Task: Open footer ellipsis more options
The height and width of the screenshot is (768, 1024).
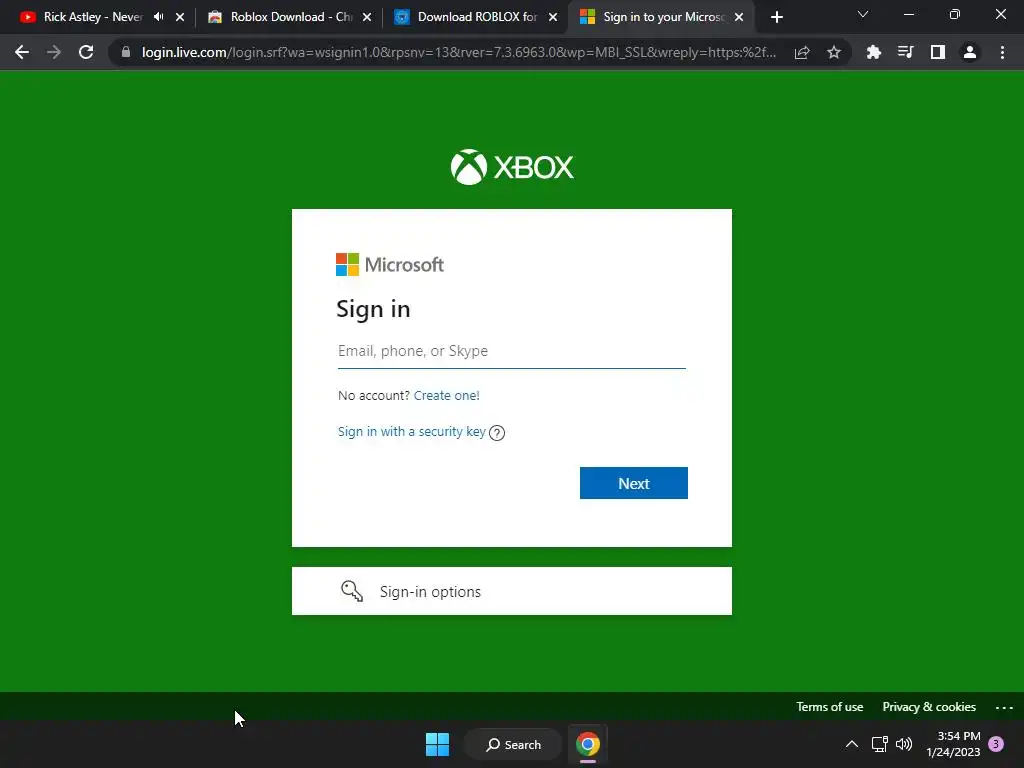Action: coord(1004,707)
